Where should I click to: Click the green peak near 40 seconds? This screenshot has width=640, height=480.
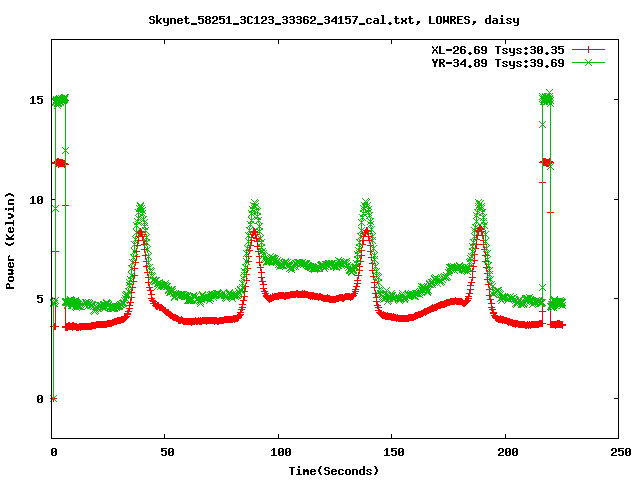point(141,207)
